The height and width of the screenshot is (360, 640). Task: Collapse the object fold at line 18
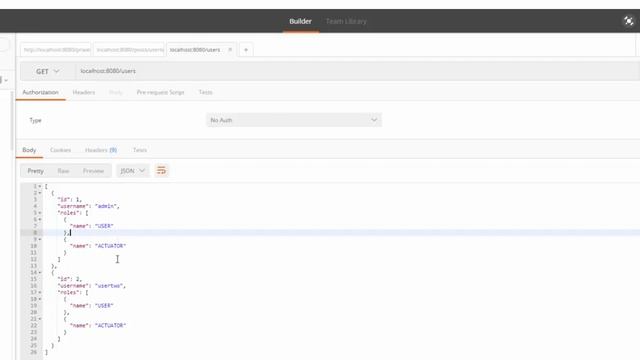(x=40, y=299)
